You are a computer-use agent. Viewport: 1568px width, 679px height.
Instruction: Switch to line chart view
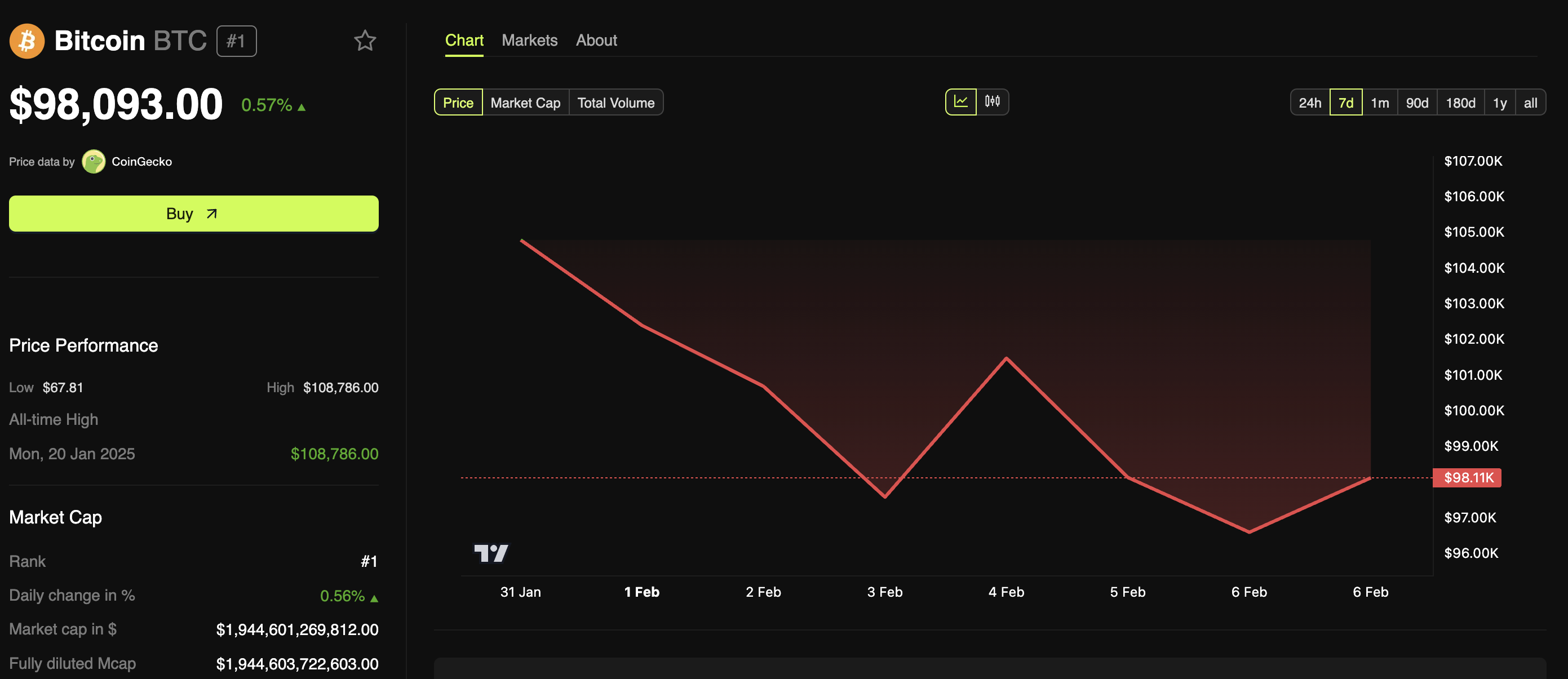[x=961, y=101]
